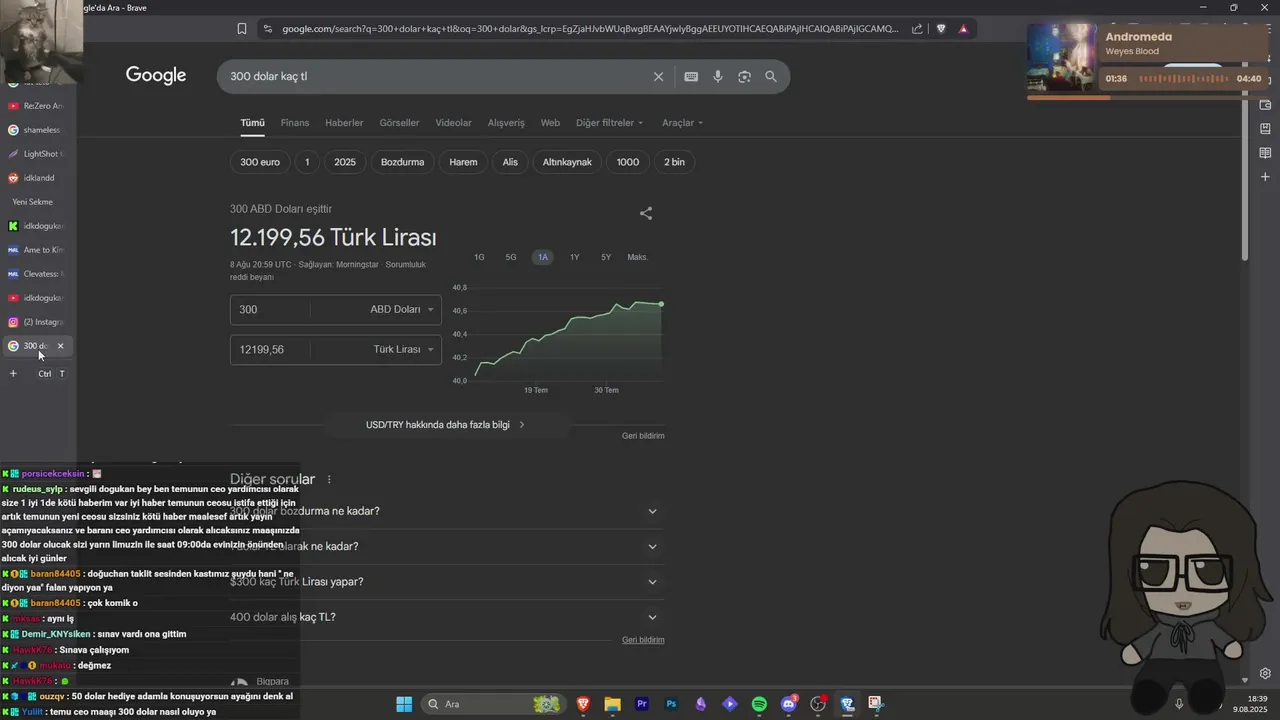Open Brave Wallet in the sidebar
The width and height of the screenshot is (1280, 720).
pos(1265,105)
